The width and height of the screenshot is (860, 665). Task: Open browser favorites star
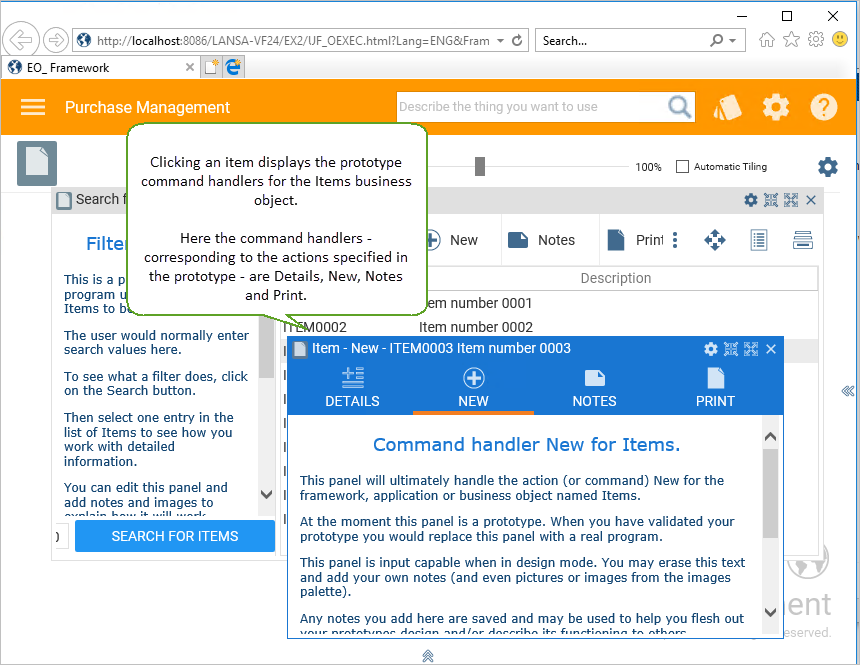coord(791,40)
